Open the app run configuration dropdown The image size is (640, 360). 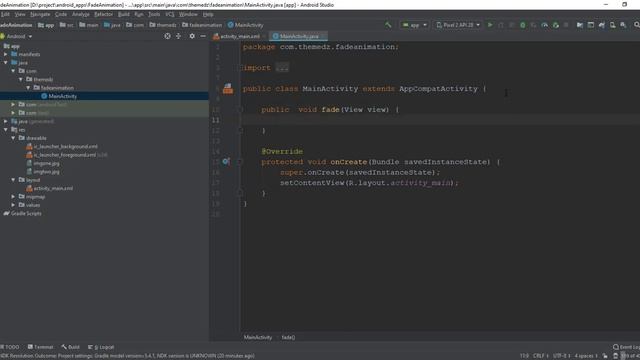(x=414, y=25)
